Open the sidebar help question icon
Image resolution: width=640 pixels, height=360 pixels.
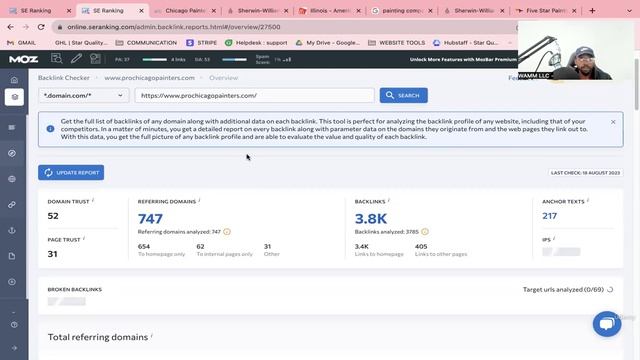(14, 325)
